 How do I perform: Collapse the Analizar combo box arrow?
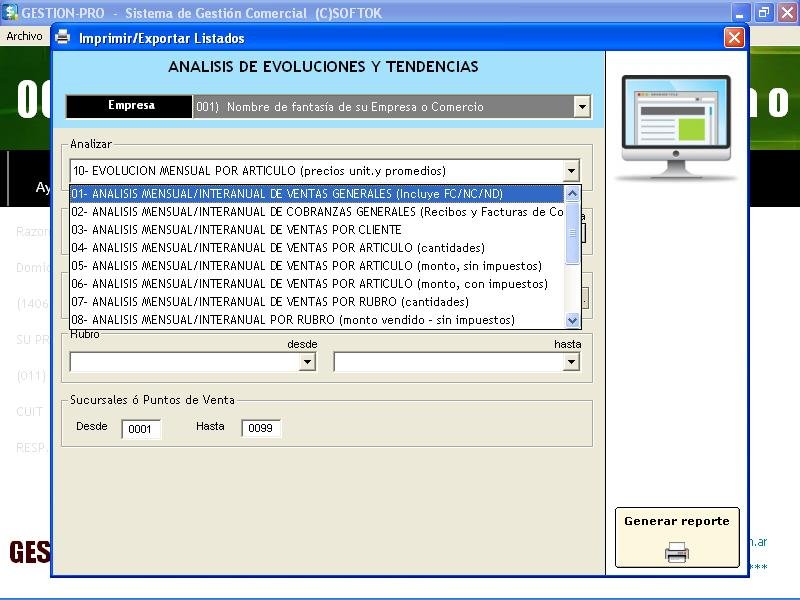pyautogui.click(x=571, y=171)
